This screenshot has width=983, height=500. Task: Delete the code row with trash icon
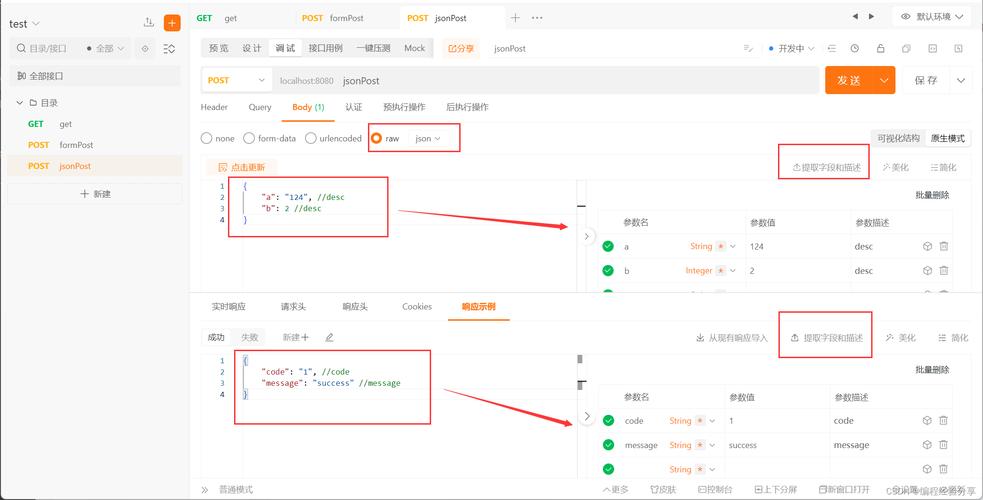pos(944,420)
